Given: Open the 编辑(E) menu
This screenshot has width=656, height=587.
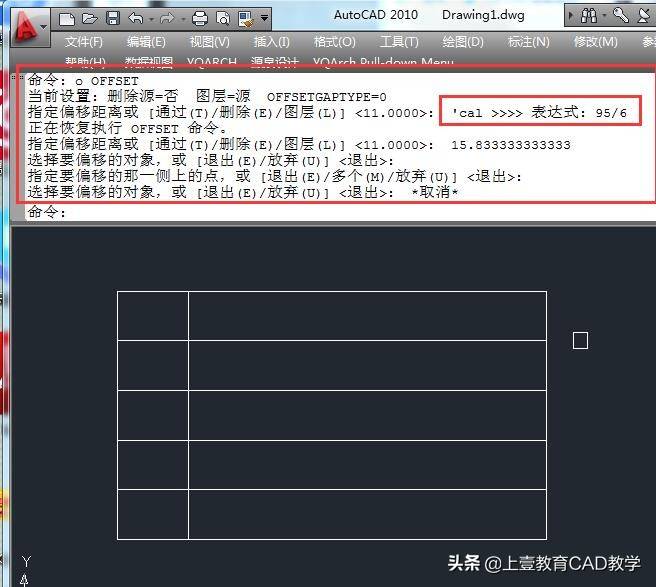Looking at the screenshot, I should (146, 42).
